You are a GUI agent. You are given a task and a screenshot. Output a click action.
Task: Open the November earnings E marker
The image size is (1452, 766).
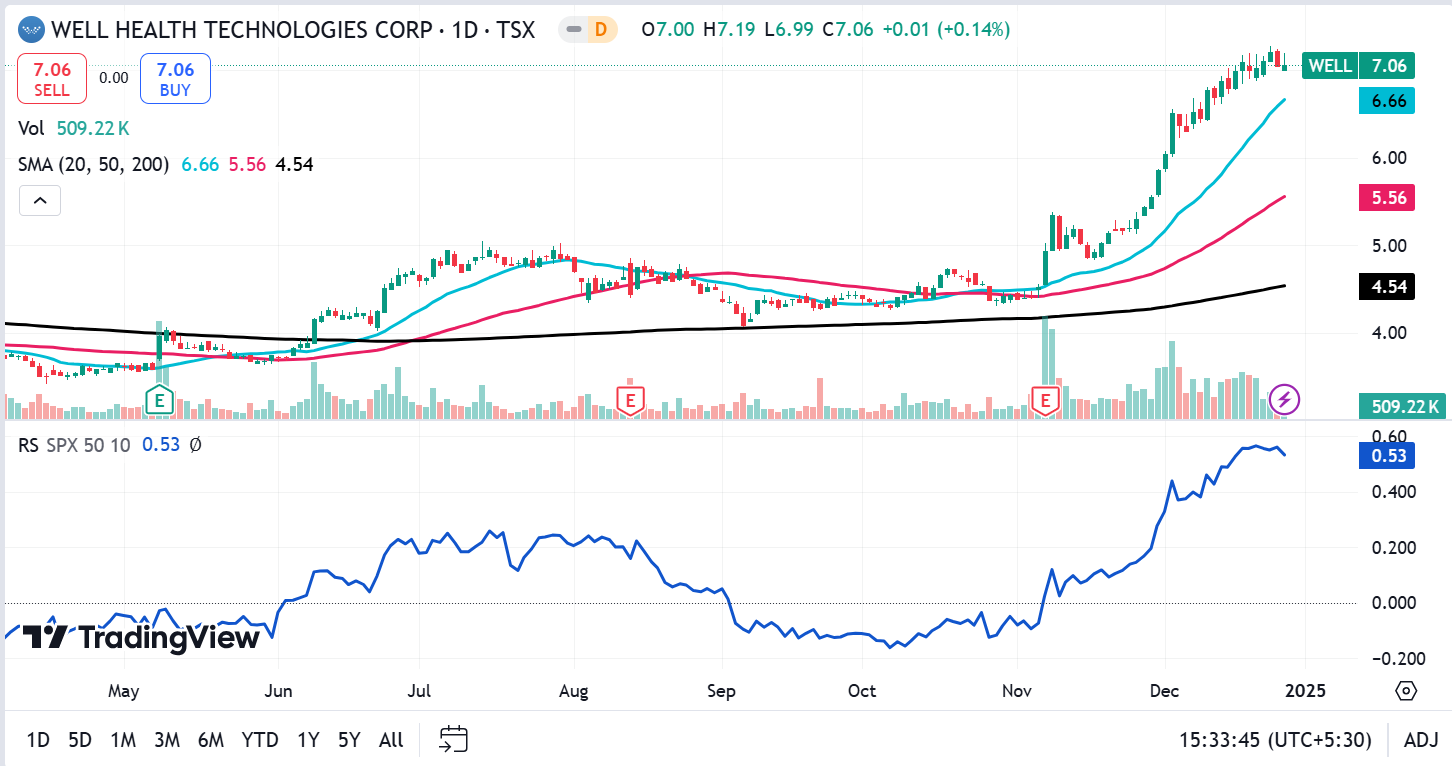(x=1045, y=401)
